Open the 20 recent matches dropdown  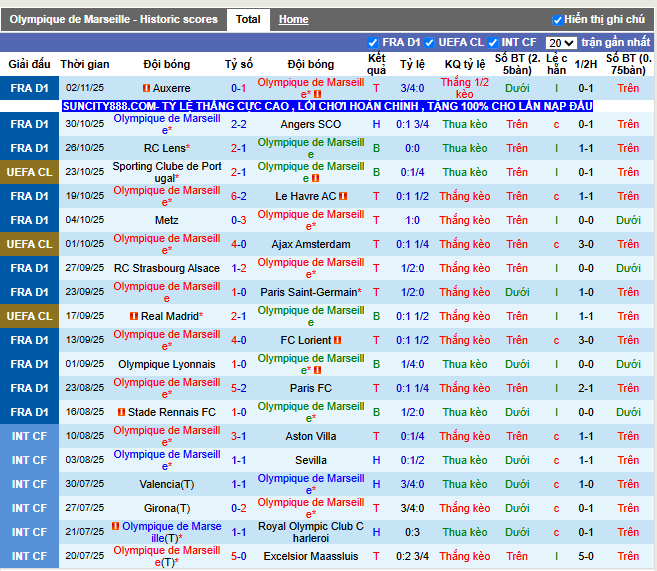(561, 43)
